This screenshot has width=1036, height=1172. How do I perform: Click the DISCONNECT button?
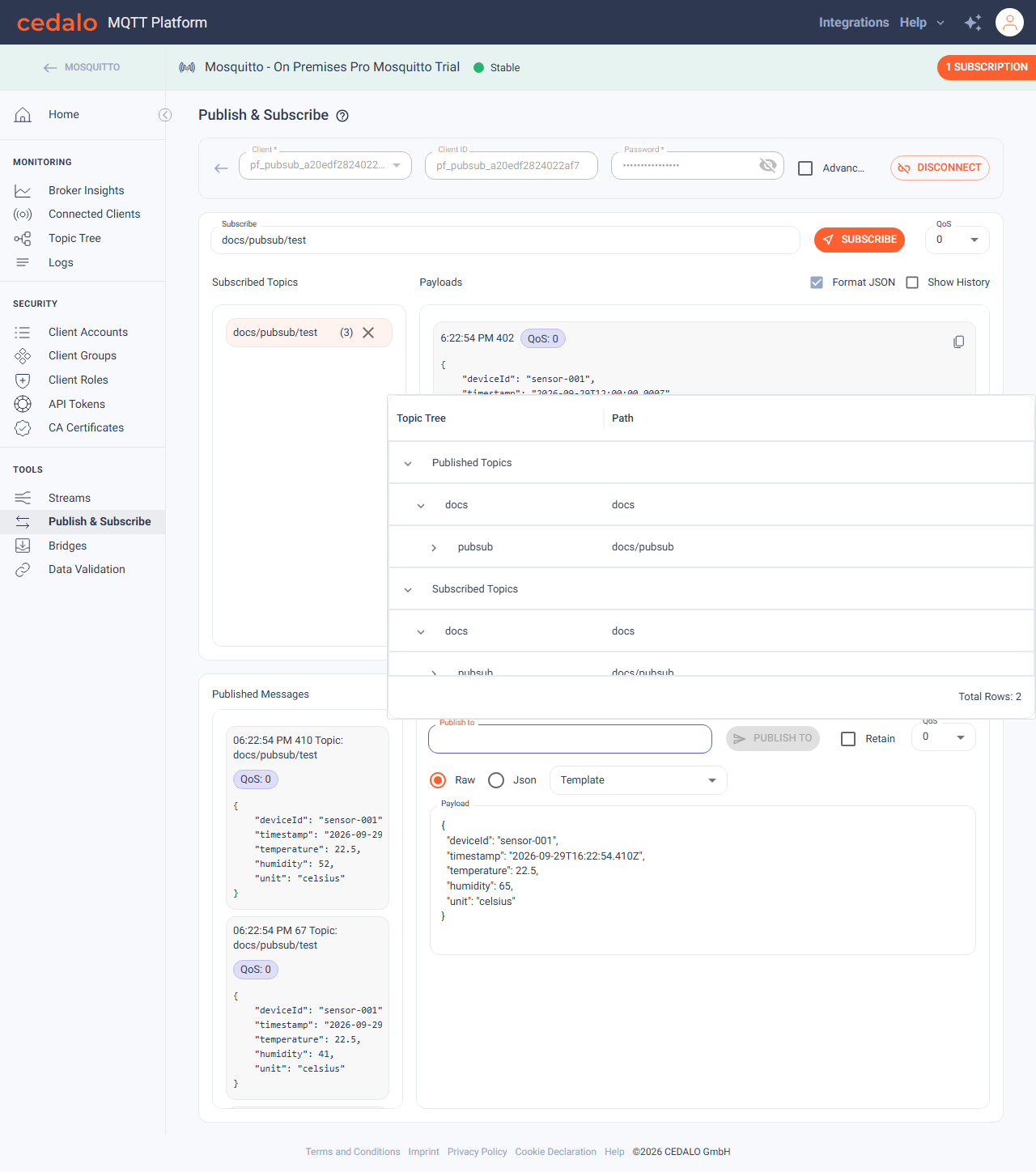point(940,168)
